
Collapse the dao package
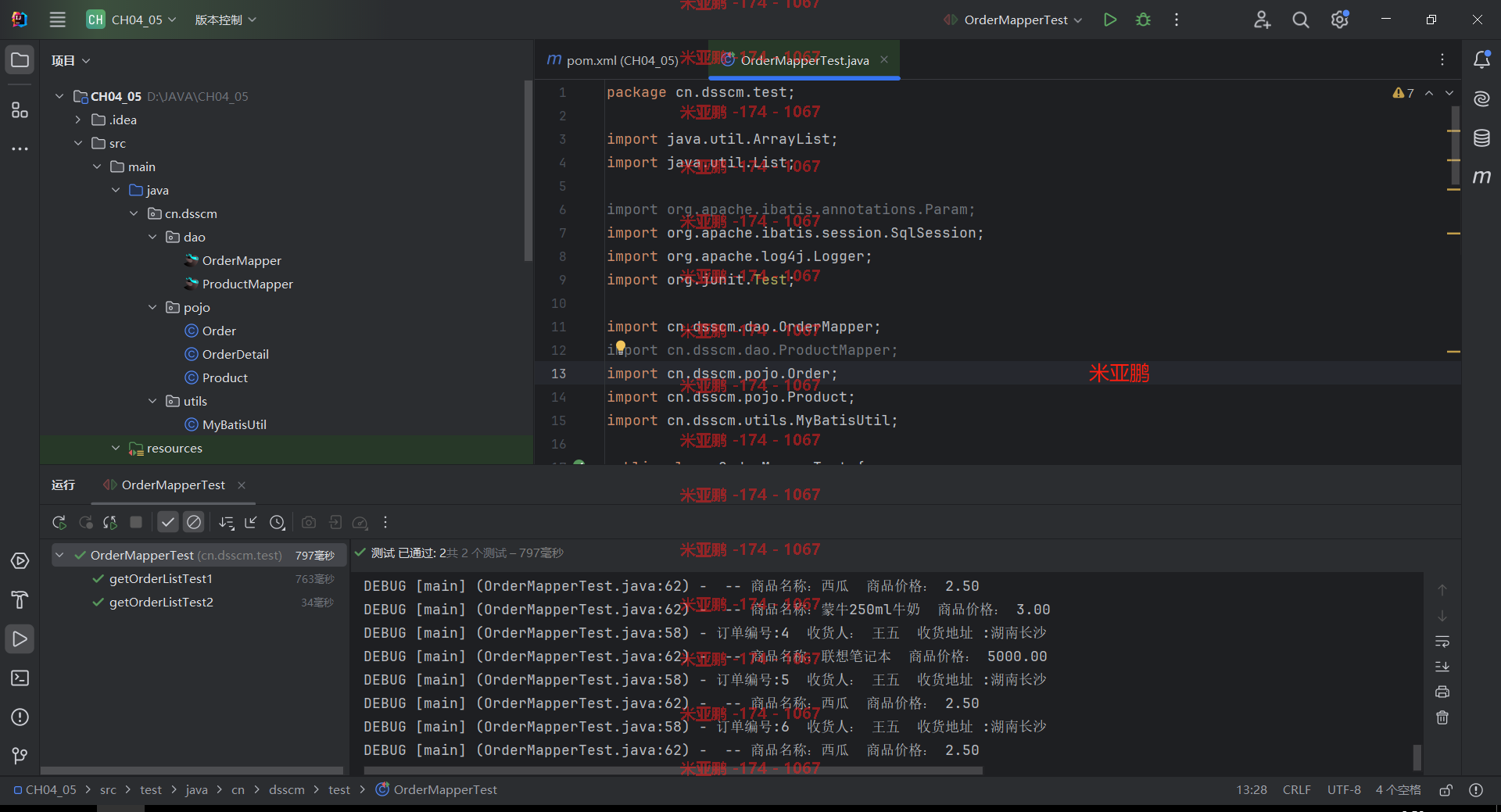[x=152, y=237]
